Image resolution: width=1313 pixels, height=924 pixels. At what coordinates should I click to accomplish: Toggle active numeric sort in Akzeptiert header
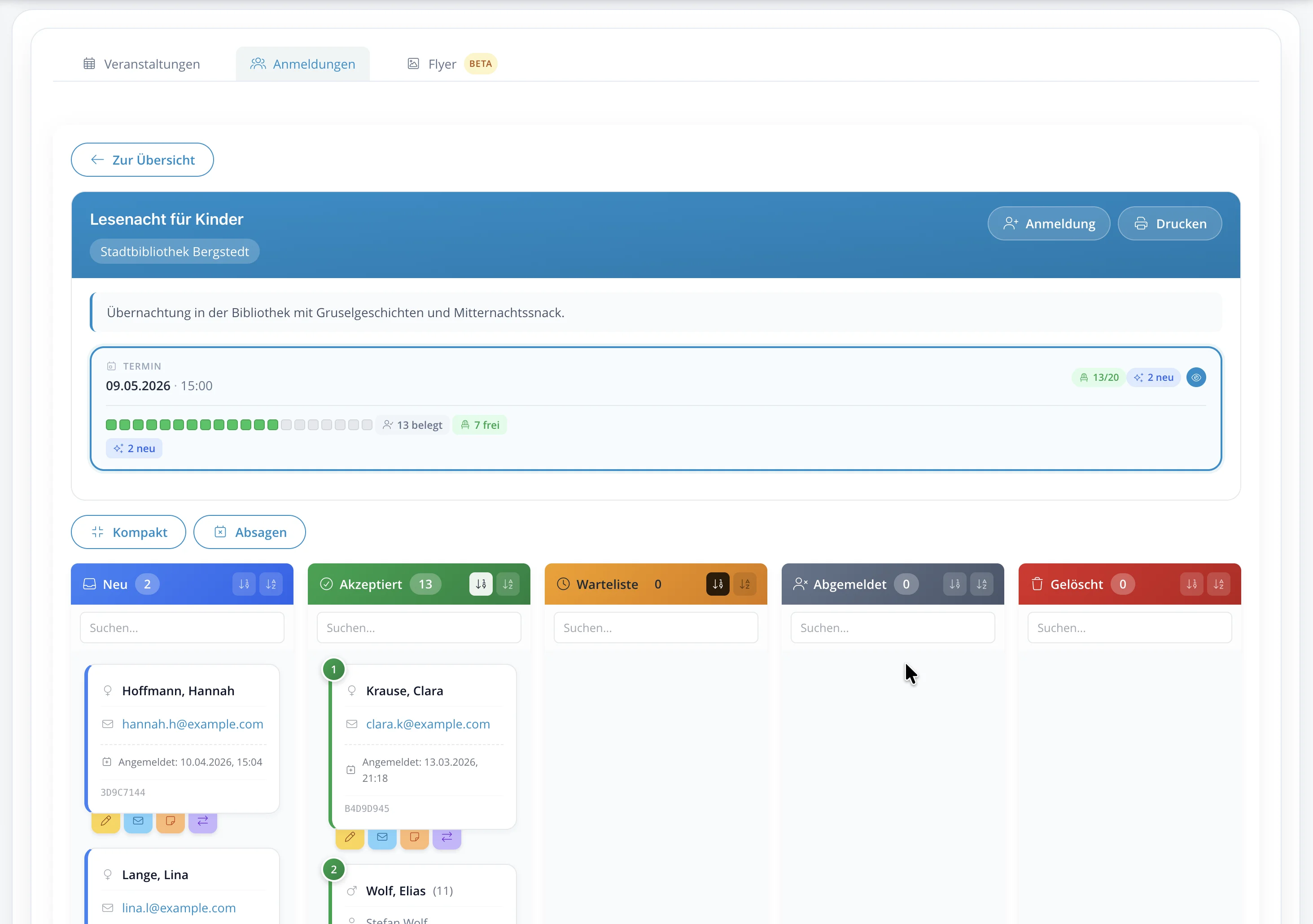click(481, 584)
